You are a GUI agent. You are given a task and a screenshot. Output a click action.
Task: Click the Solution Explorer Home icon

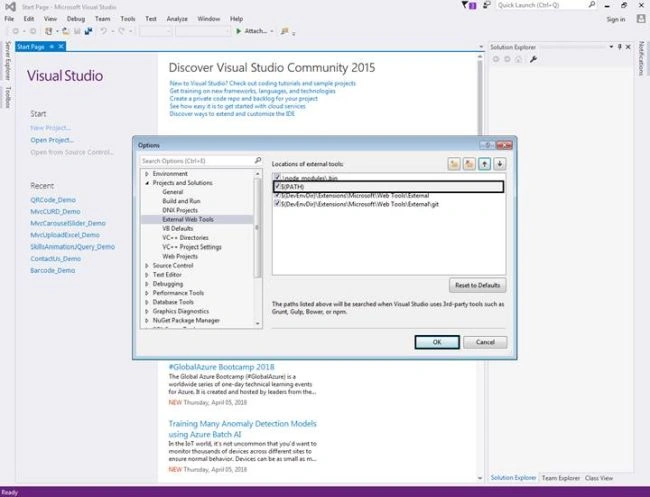518,59
